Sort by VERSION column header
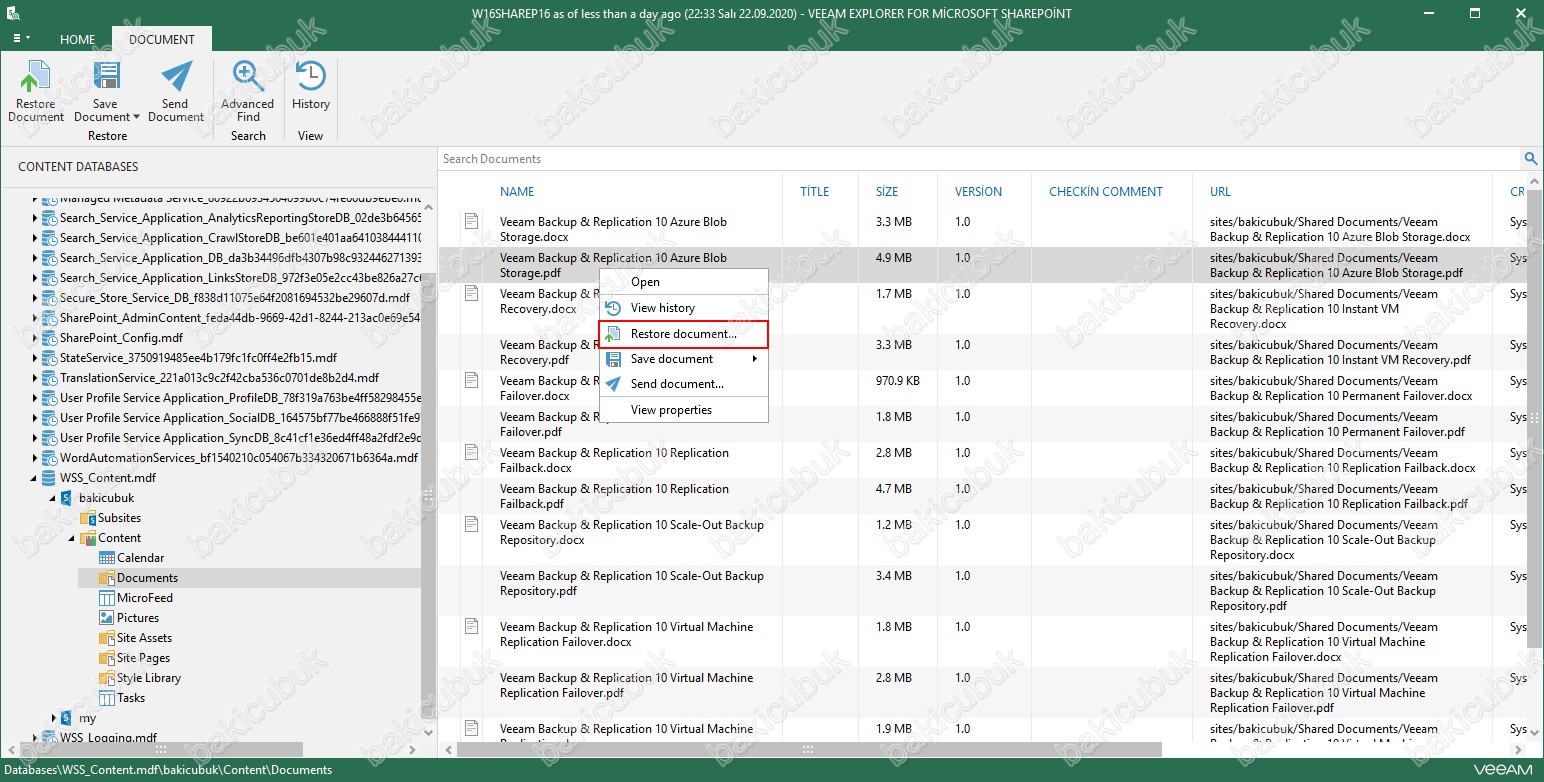This screenshot has width=1544, height=782. [978, 191]
